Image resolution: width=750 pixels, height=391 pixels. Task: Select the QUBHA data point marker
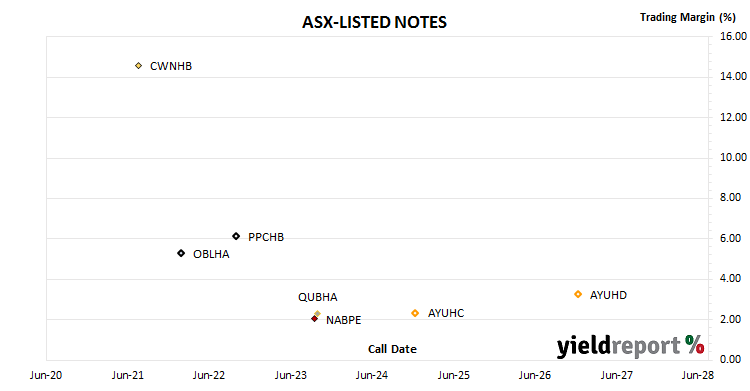(318, 314)
